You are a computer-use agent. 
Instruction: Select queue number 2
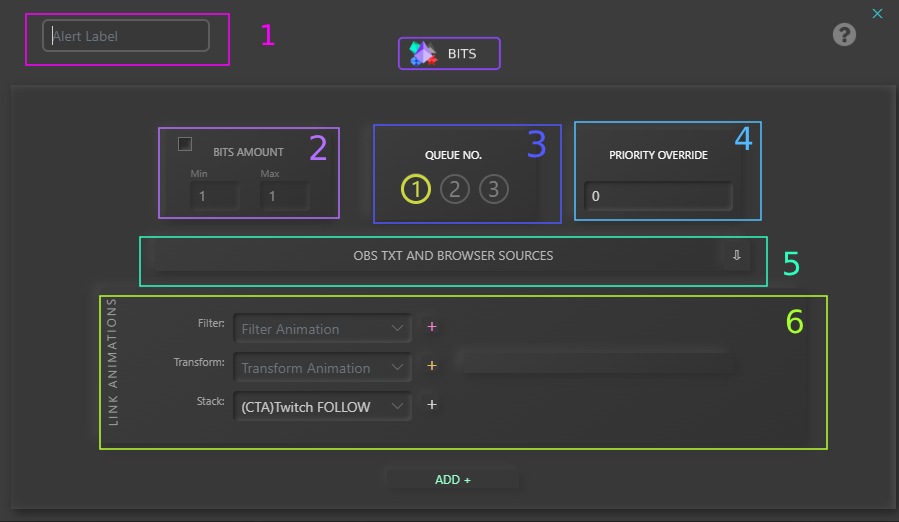coord(455,189)
